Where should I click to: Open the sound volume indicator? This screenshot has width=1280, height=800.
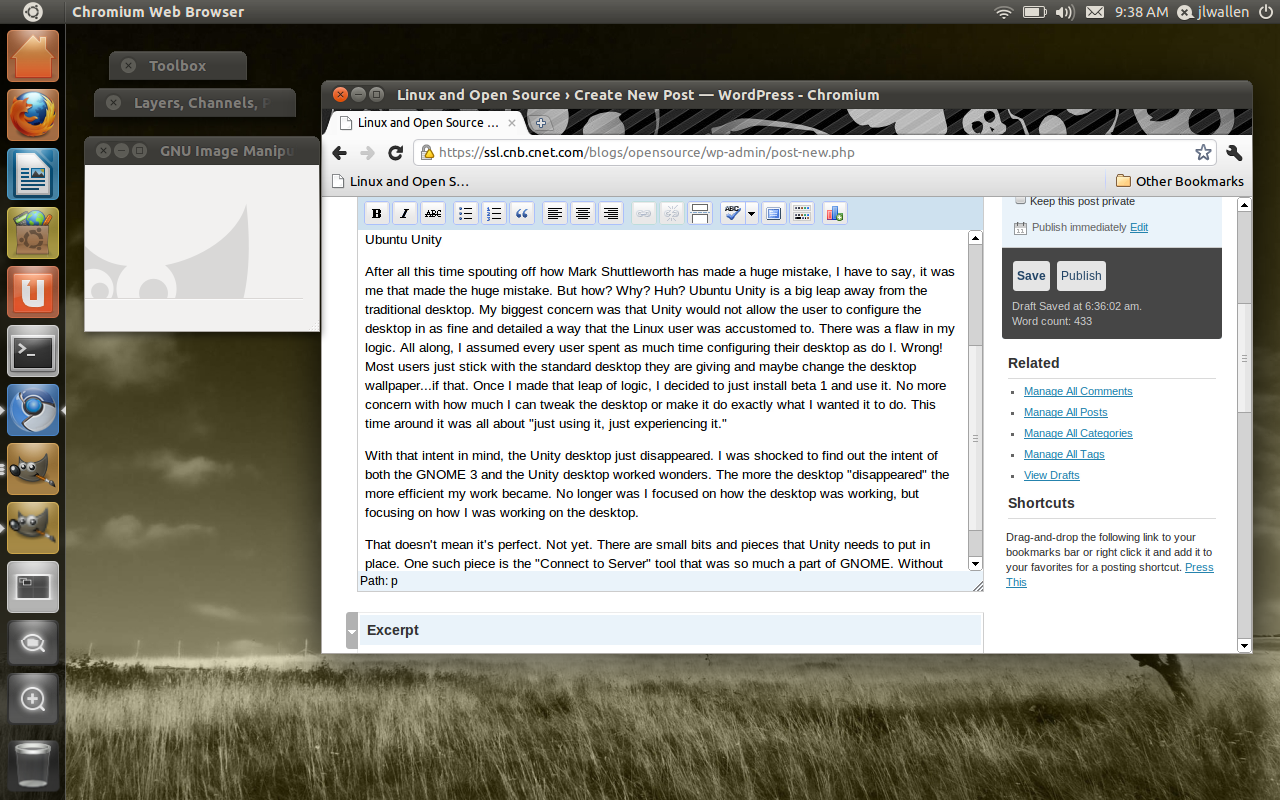[x=1064, y=12]
